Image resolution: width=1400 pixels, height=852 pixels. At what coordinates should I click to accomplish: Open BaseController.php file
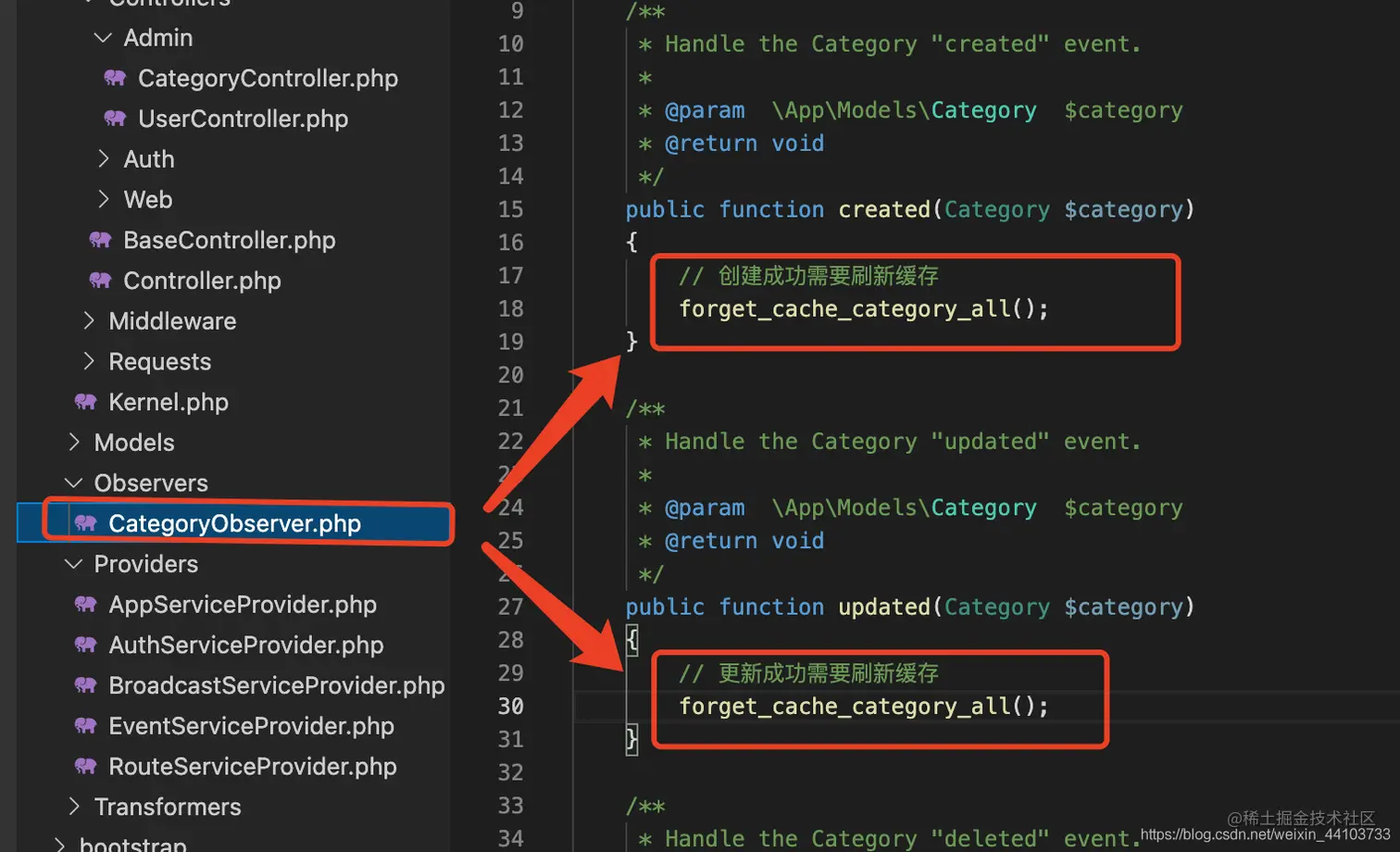coord(230,241)
